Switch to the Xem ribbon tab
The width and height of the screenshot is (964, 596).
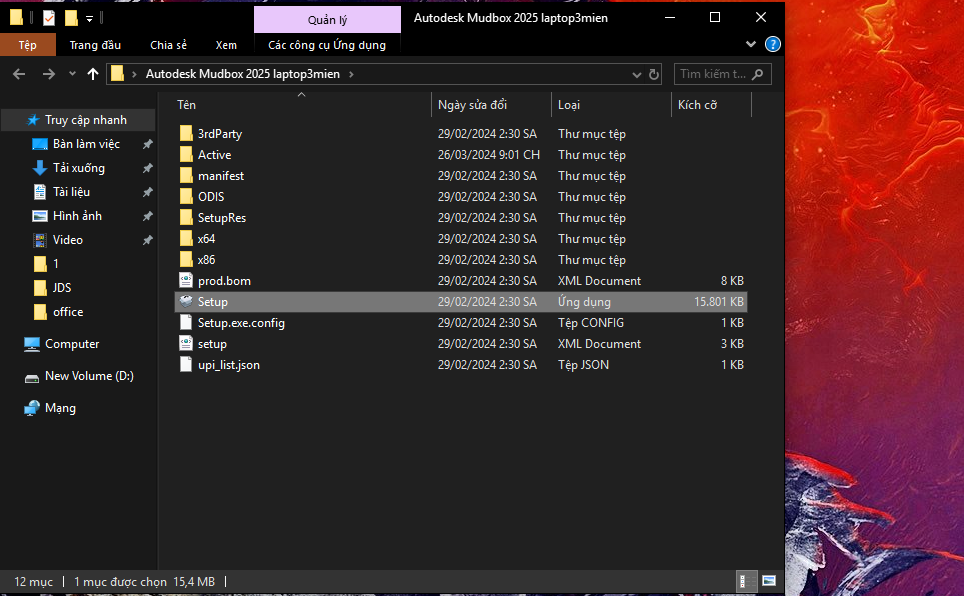[x=226, y=45]
